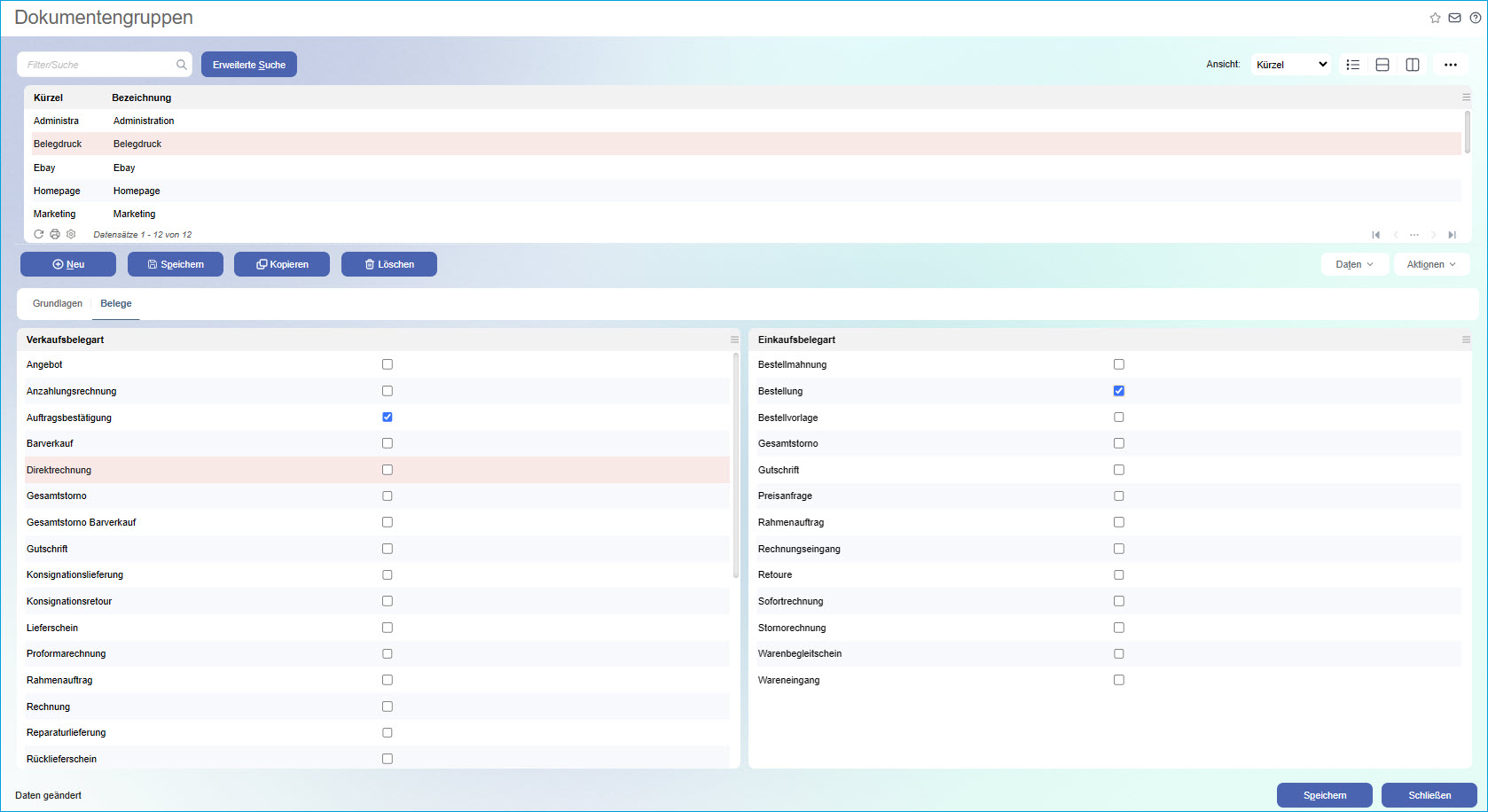Image resolution: width=1488 pixels, height=812 pixels.
Task: Create a new entry with Neu
Action: (x=68, y=264)
